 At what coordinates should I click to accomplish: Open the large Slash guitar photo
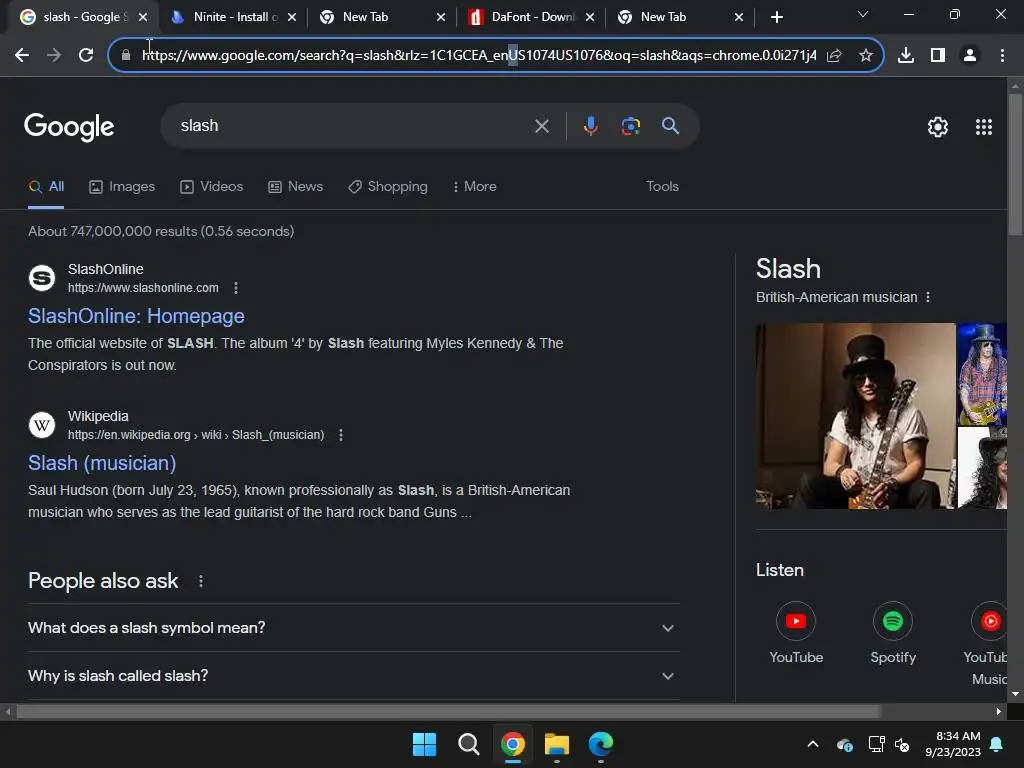(855, 416)
